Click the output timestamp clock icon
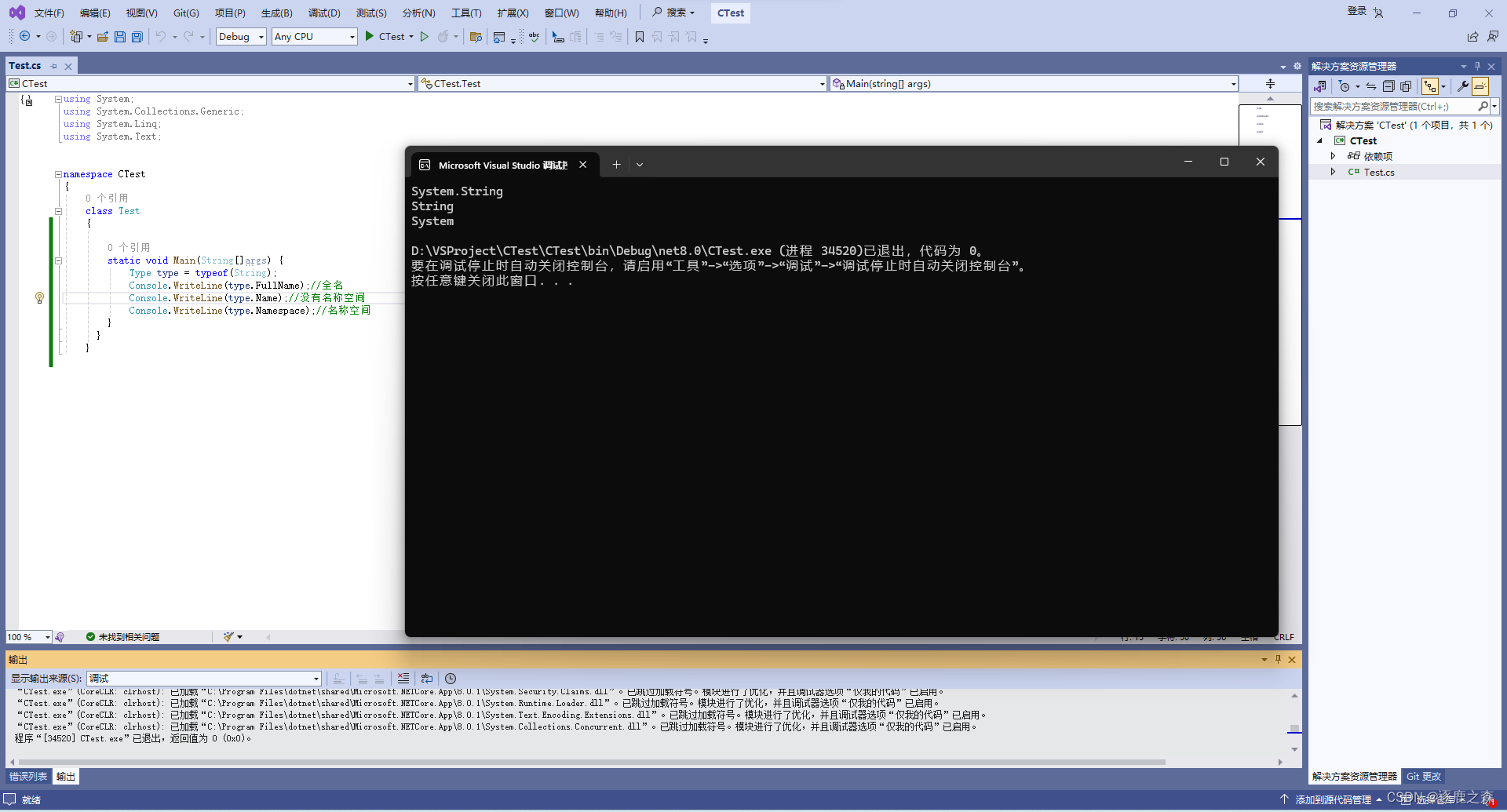The width and height of the screenshot is (1507, 812). click(x=451, y=679)
